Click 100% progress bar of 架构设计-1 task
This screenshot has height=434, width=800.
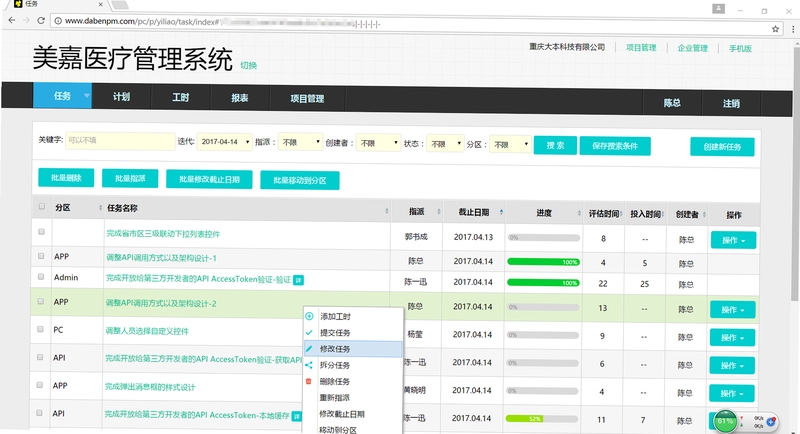pyautogui.click(x=543, y=262)
